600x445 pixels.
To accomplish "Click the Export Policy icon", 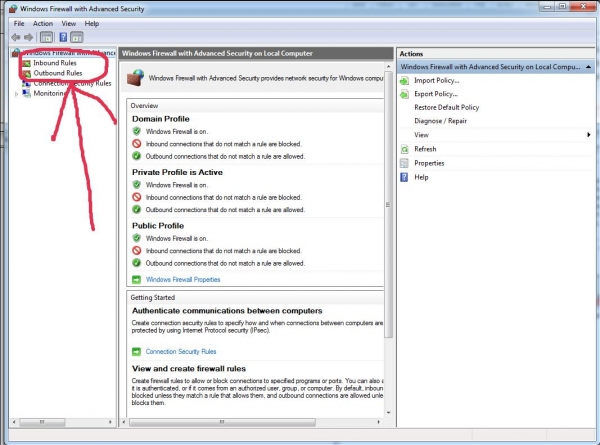I will tap(404, 94).
